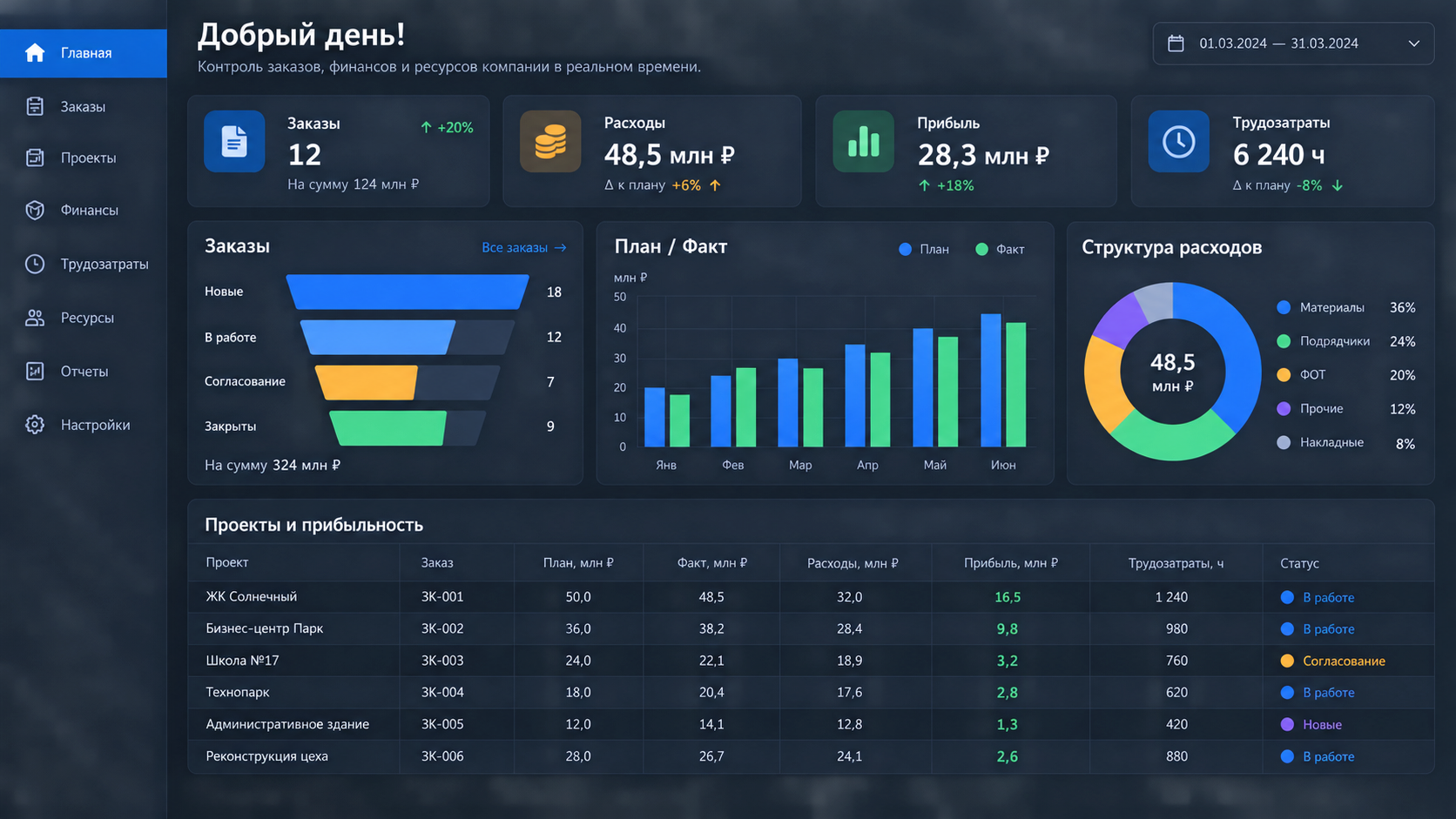1456x819 pixels.
Task: Navigate to Финансы in the sidebar
Action: tap(84, 210)
